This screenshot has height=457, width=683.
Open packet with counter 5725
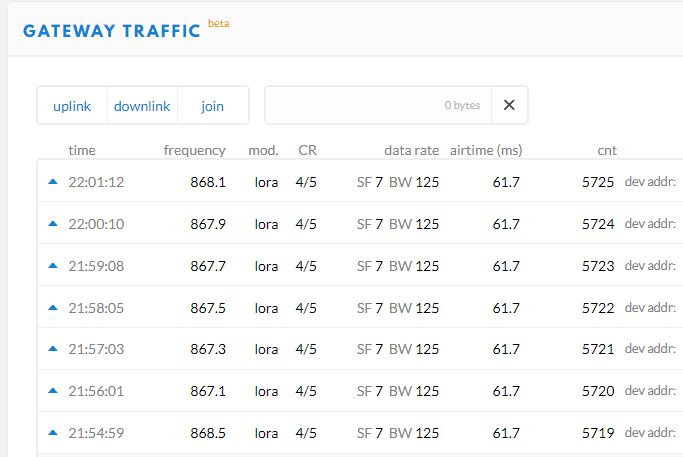pos(598,182)
